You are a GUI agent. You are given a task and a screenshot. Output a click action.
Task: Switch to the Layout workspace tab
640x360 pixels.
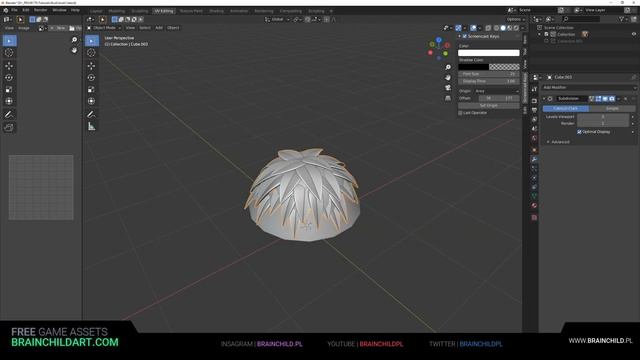[x=96, y=11]
